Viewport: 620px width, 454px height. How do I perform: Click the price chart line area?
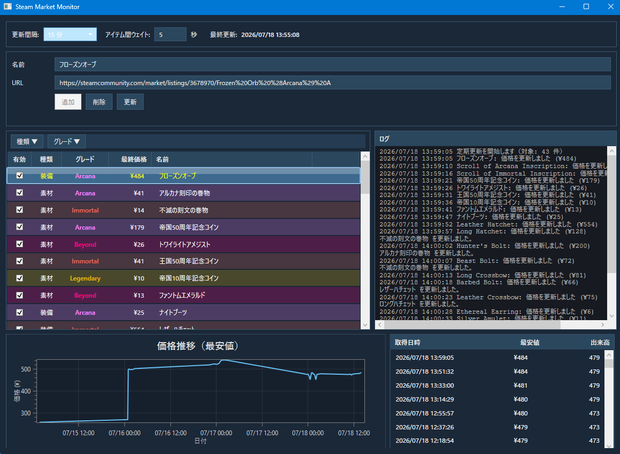(x=201, y=391)
